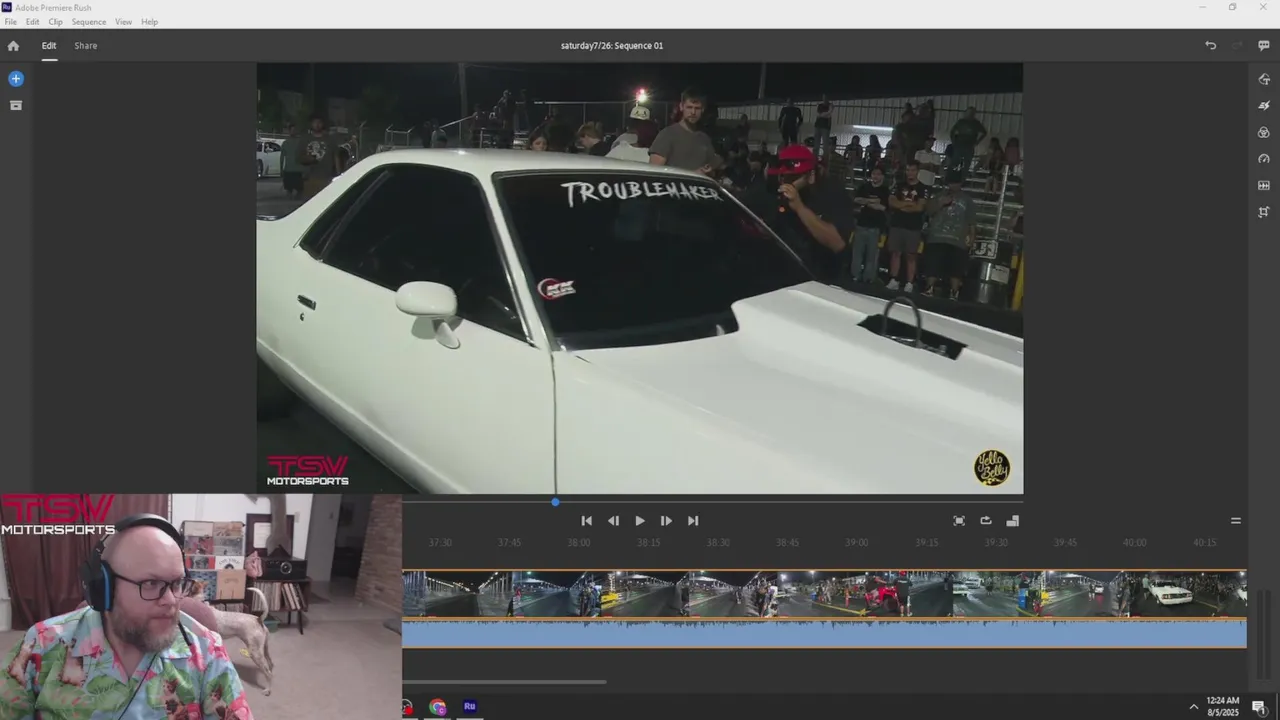Image resolution: width=1280 pixels, height=720 pixels.
Task: Step back one frame
Action: [x=613, y=521]
